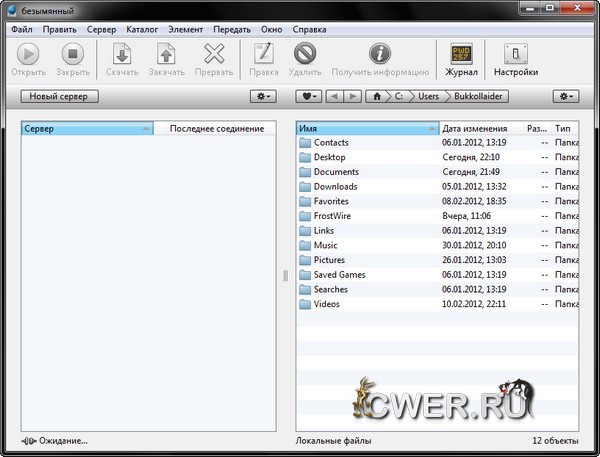Viewport: 600px width, 457px height.
Task: Click the Открыть (Open) toolbar icon
Action: point(28,55)
